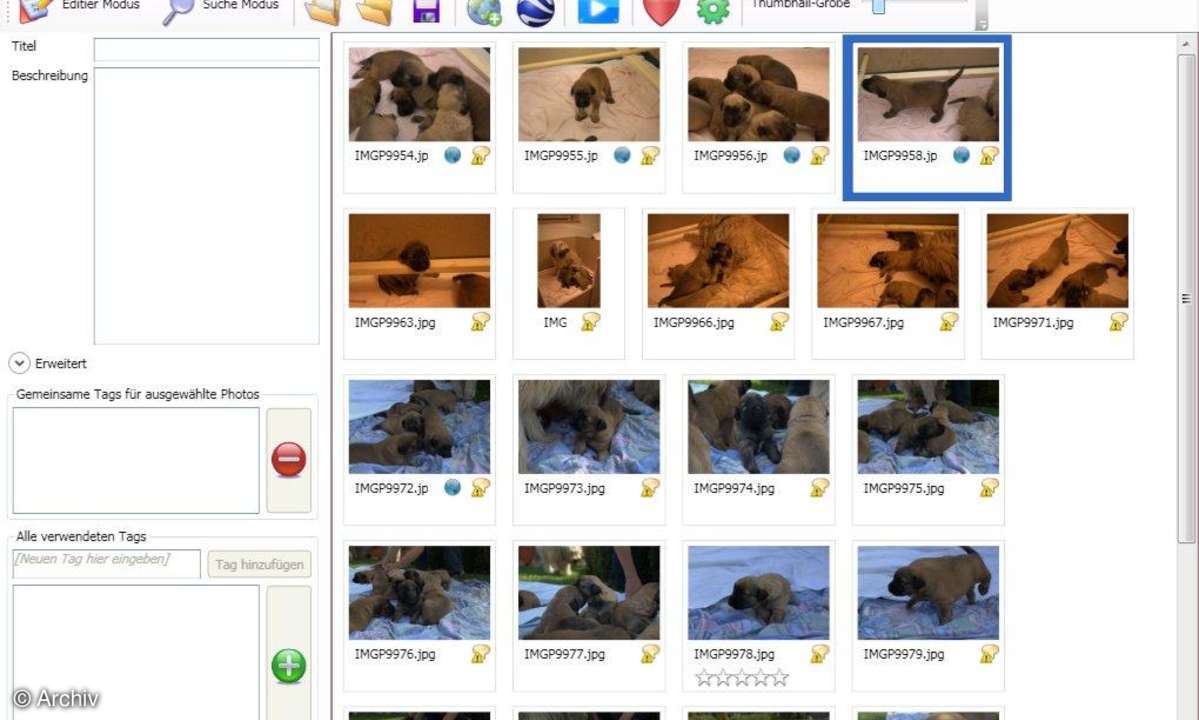Click the IMGP9977.jpg file name
This screenshot has width=1199, height=720.
tap(564, 654)
